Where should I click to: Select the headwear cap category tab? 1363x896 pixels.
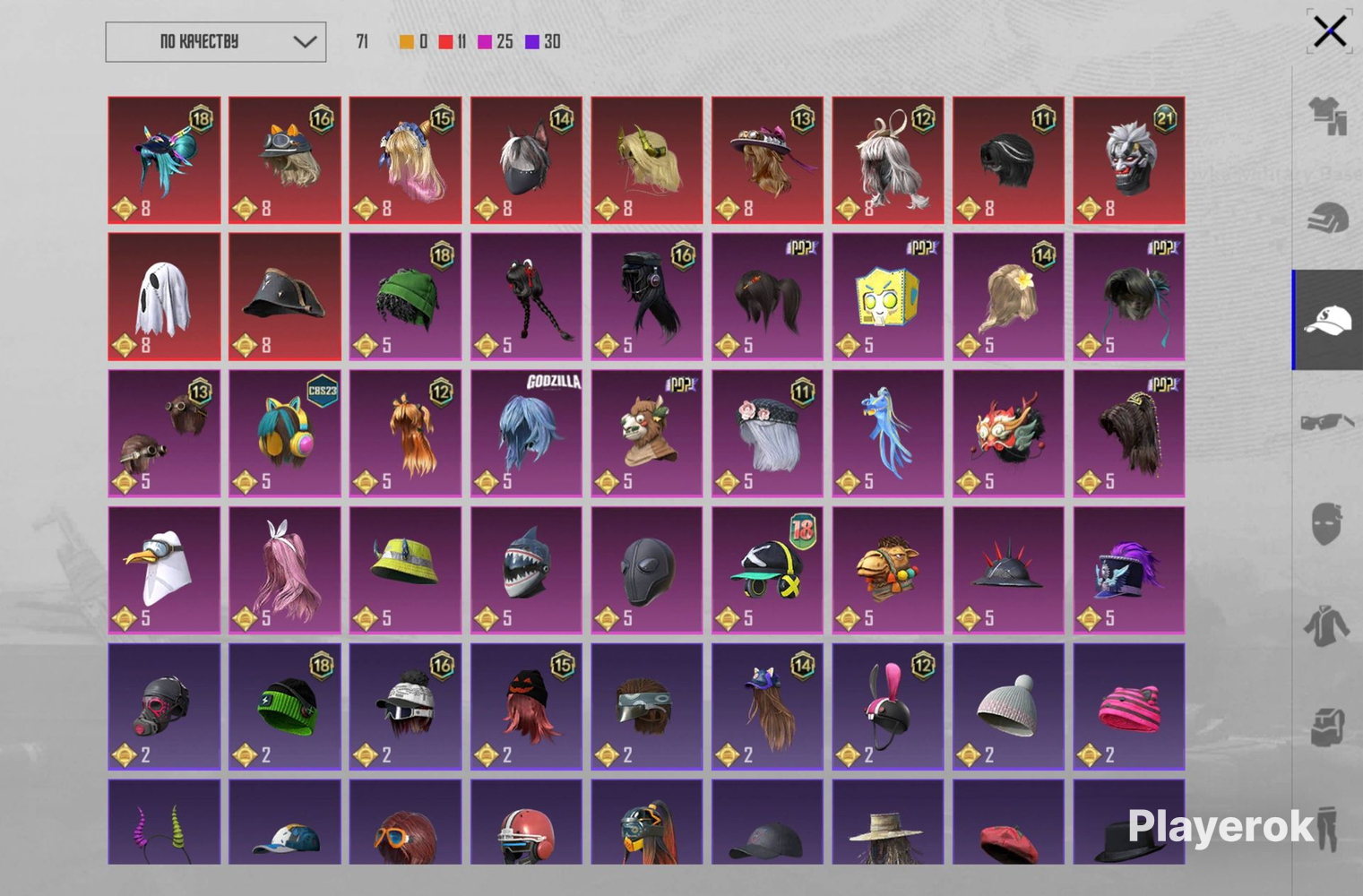pyautogui.click(x=1328, y=320)
